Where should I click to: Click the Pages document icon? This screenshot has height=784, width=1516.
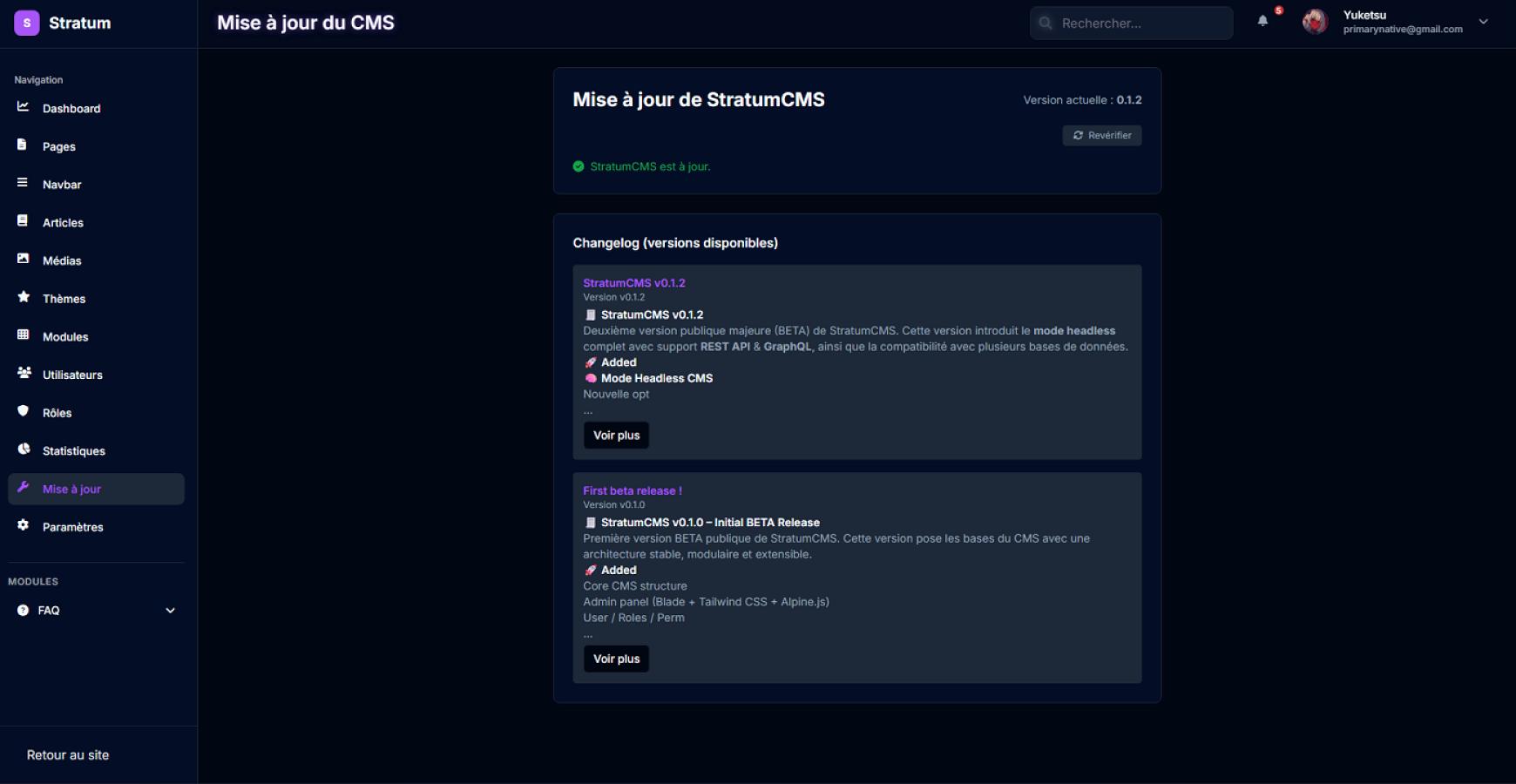[x=23, y=145]
